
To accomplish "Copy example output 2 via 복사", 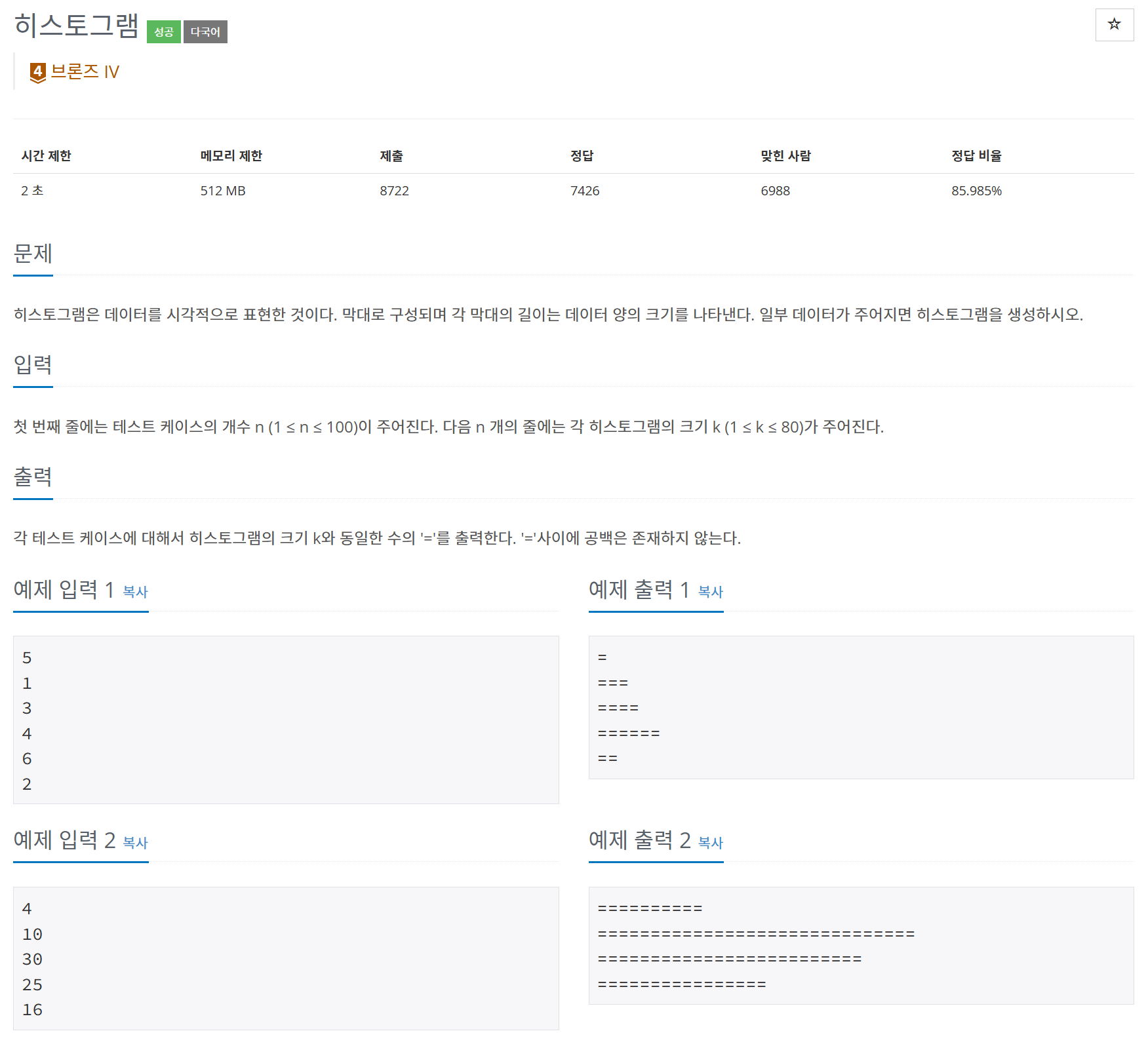I will pyautogui.click(x=711, y=842).
